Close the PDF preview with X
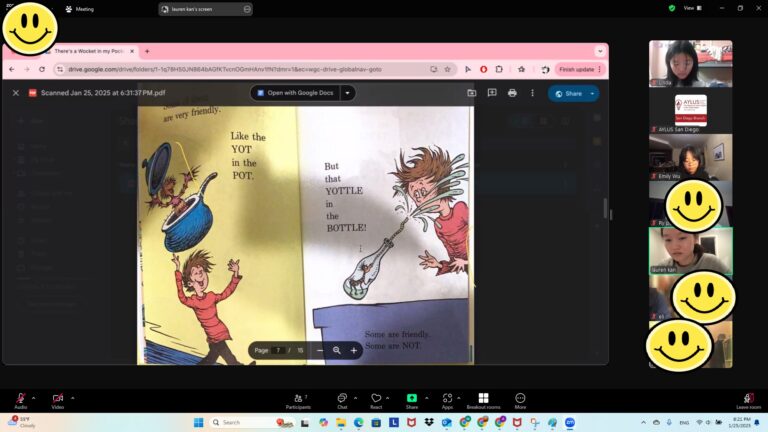Screen dimensions: 768x432 pos(16,93)
